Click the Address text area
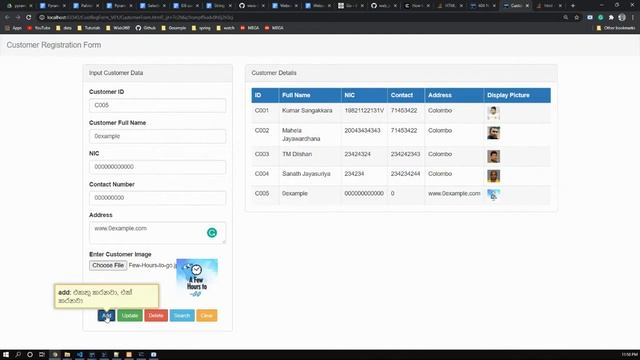Screen dimensions: 640x360 (x=158, y=233)
